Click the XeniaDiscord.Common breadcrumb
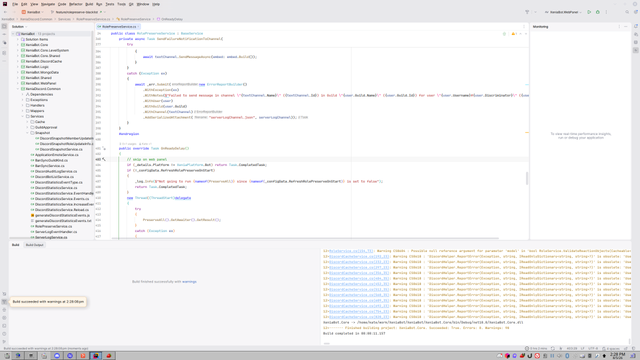This screenshot has width=640, height=360. 36,19
